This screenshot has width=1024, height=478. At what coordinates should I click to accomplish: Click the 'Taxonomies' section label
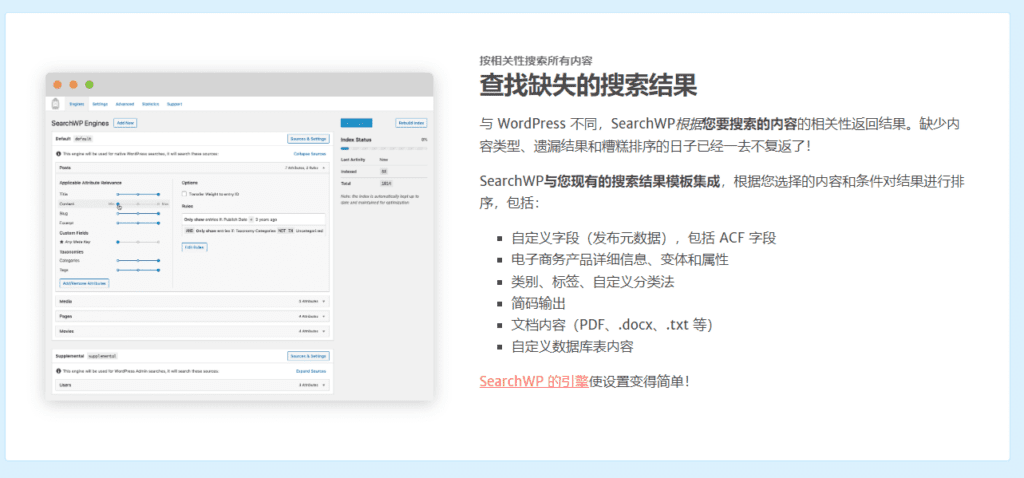point(71,251)
